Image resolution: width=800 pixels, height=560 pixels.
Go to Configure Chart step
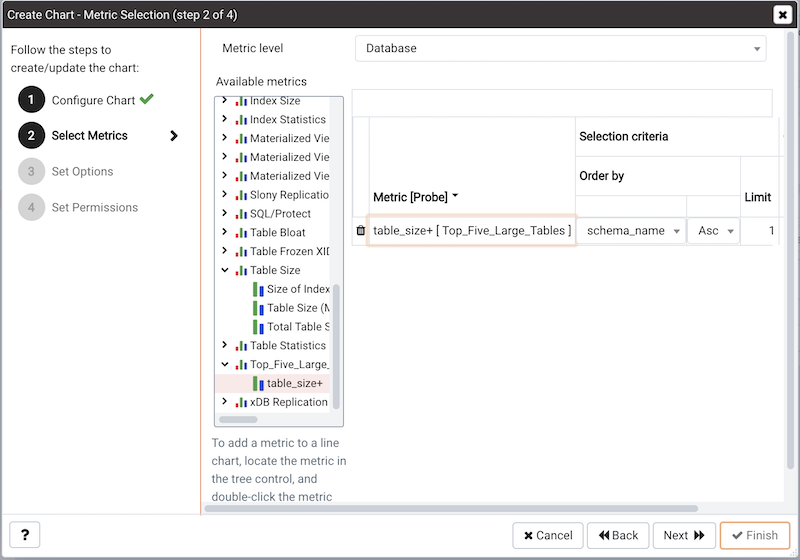click(93, 100)
